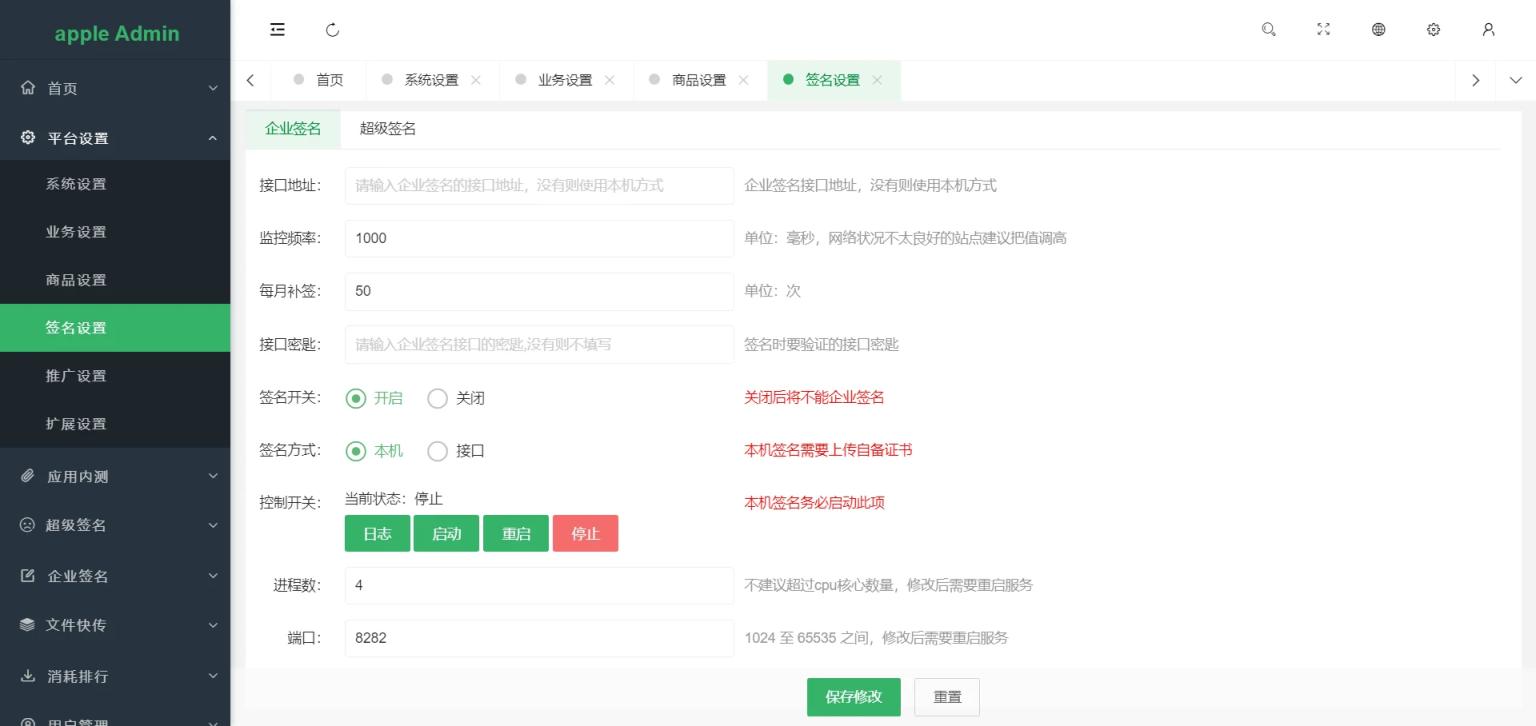Open the gear settings icon in header
Image resolution: width=1536 pixels, height=726 pixels.
tap(1434, 30)
